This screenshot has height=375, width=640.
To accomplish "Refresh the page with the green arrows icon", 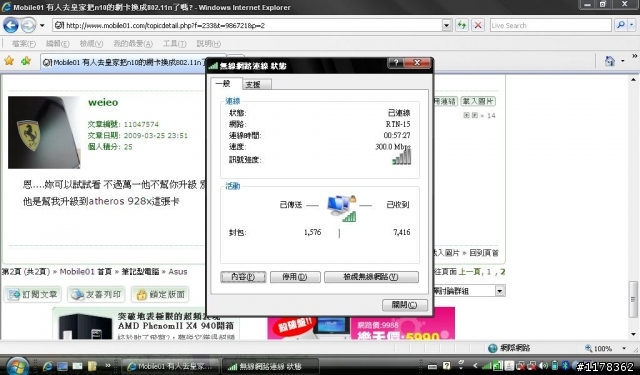I will coord(462,25).
